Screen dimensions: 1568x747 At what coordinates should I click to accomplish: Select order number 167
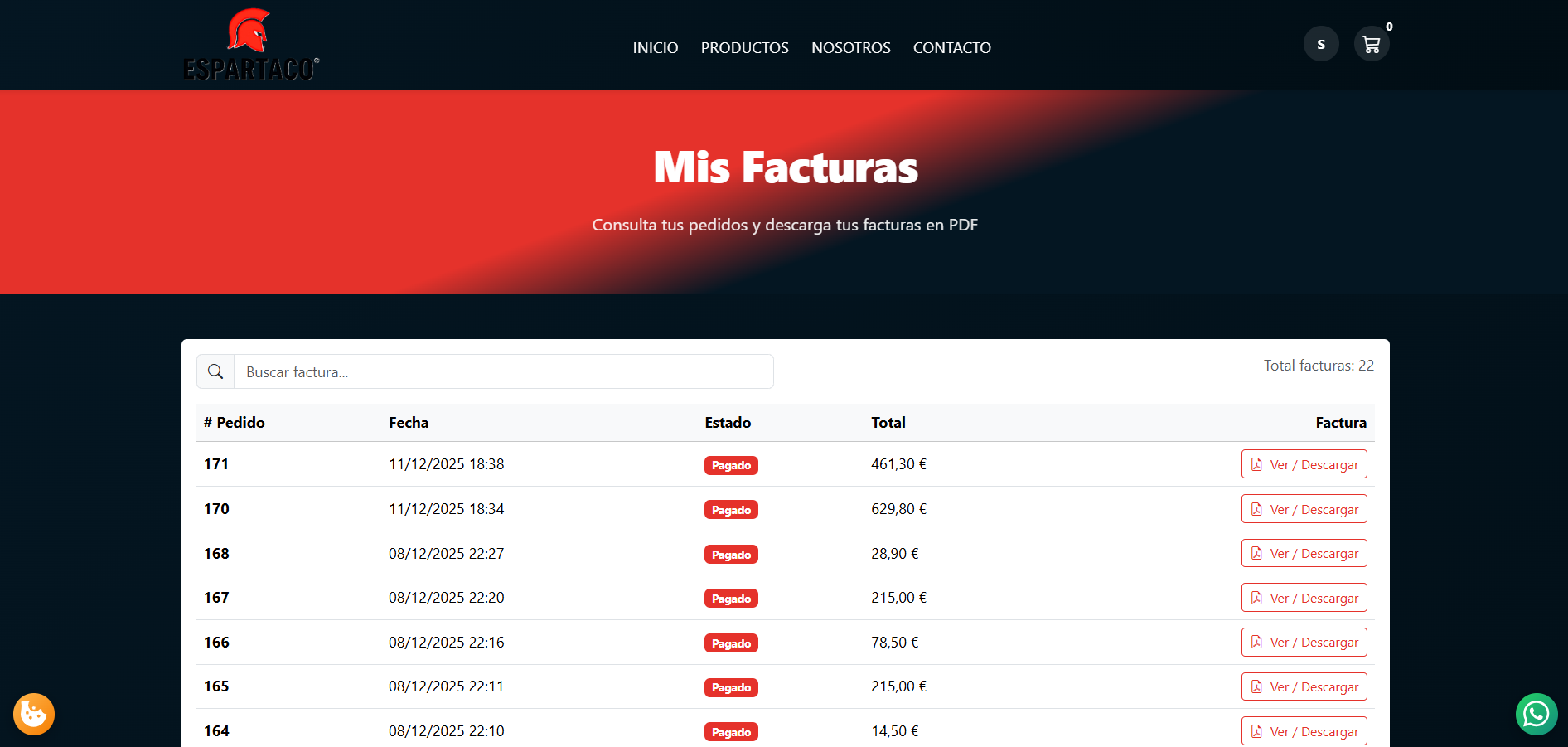click(216, 598)
